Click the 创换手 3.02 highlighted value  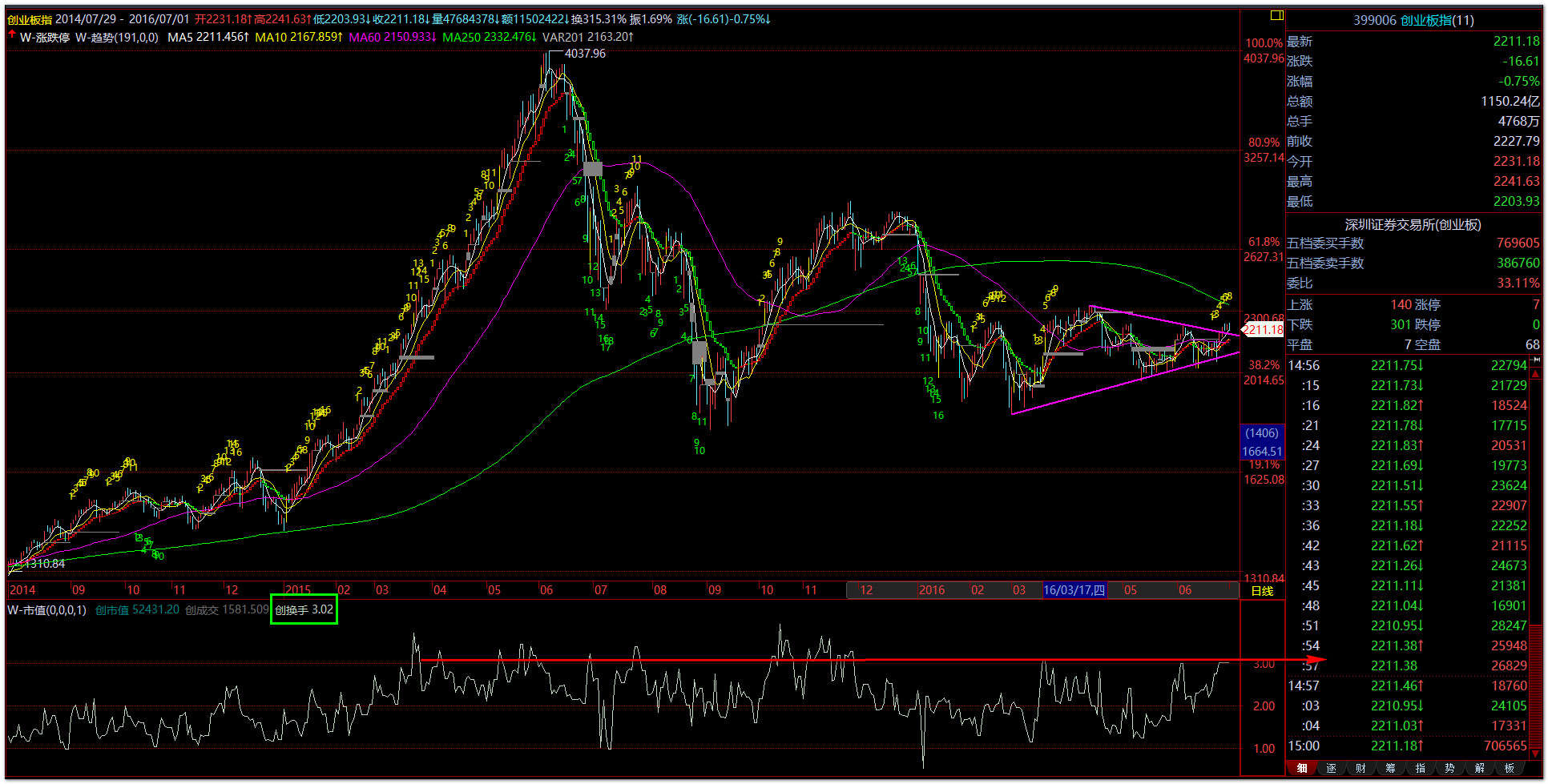(x=304, y=610)
